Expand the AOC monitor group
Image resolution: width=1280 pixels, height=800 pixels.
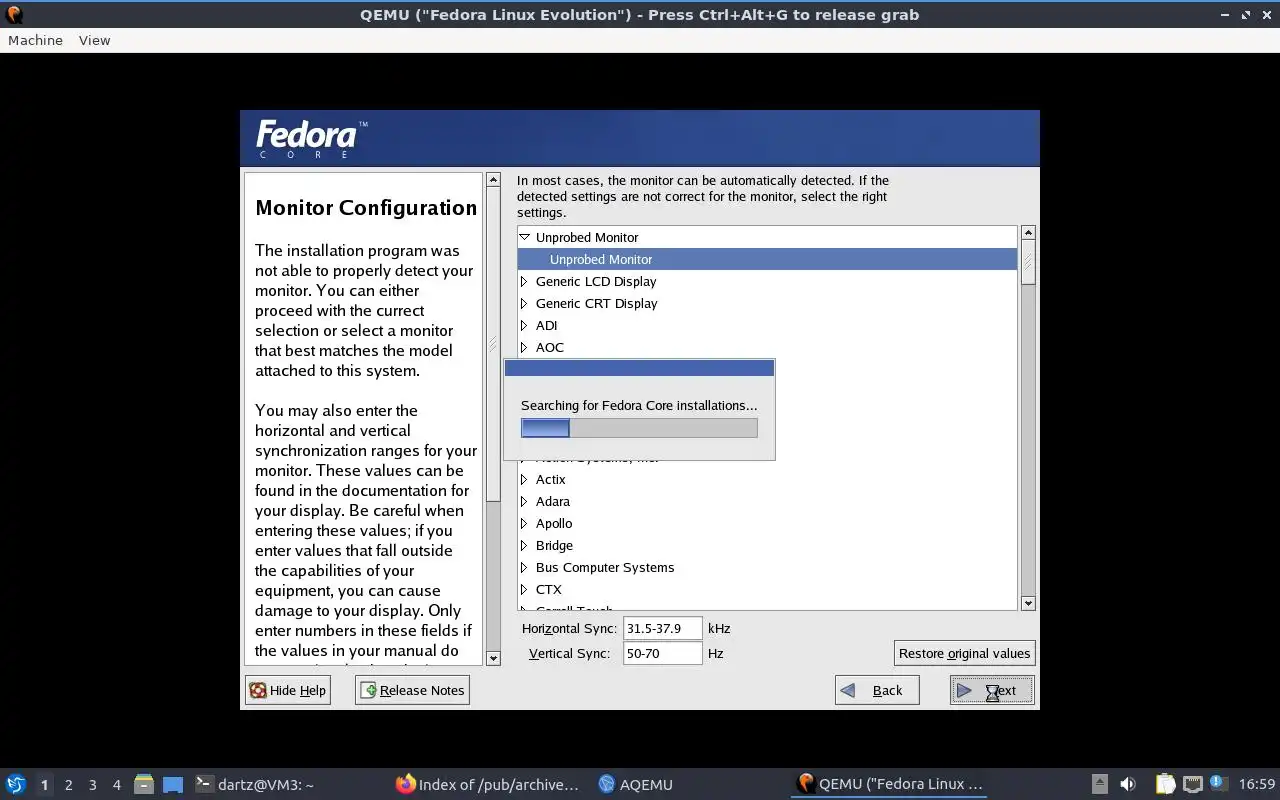[524, 347]
